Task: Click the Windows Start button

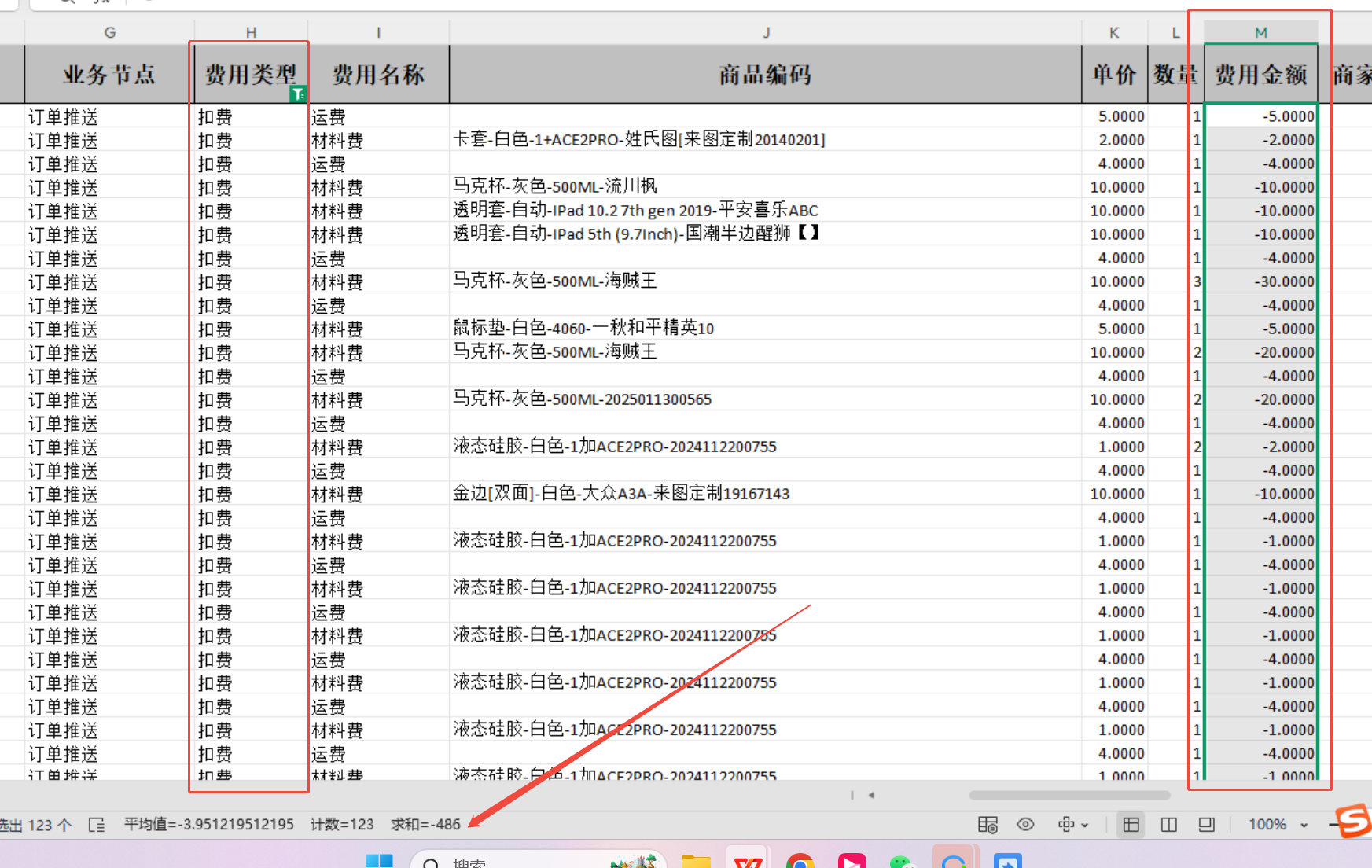Action: (379, 862)
